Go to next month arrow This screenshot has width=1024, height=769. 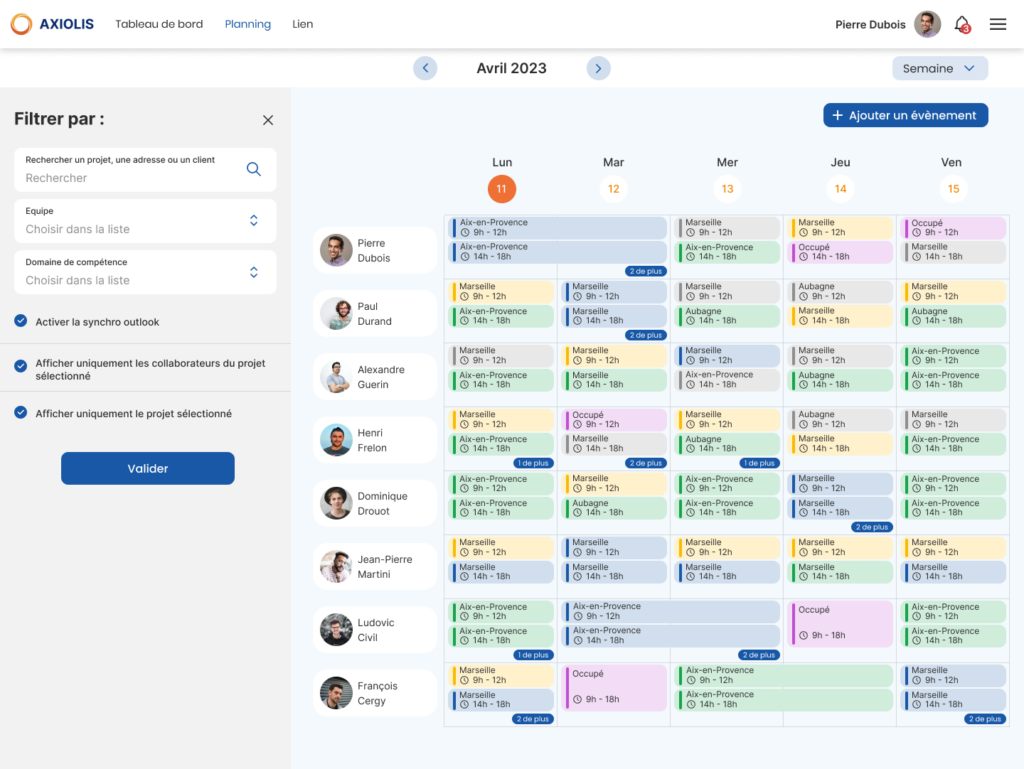598,68
